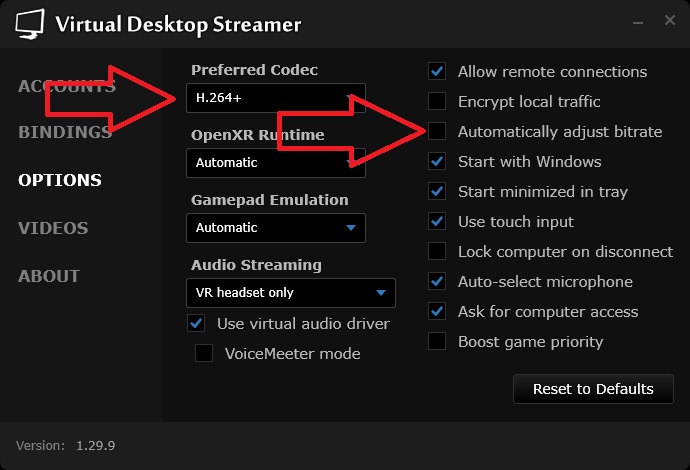
Task: Open the VIDEOS tab
Action: (x=53, y=228)
